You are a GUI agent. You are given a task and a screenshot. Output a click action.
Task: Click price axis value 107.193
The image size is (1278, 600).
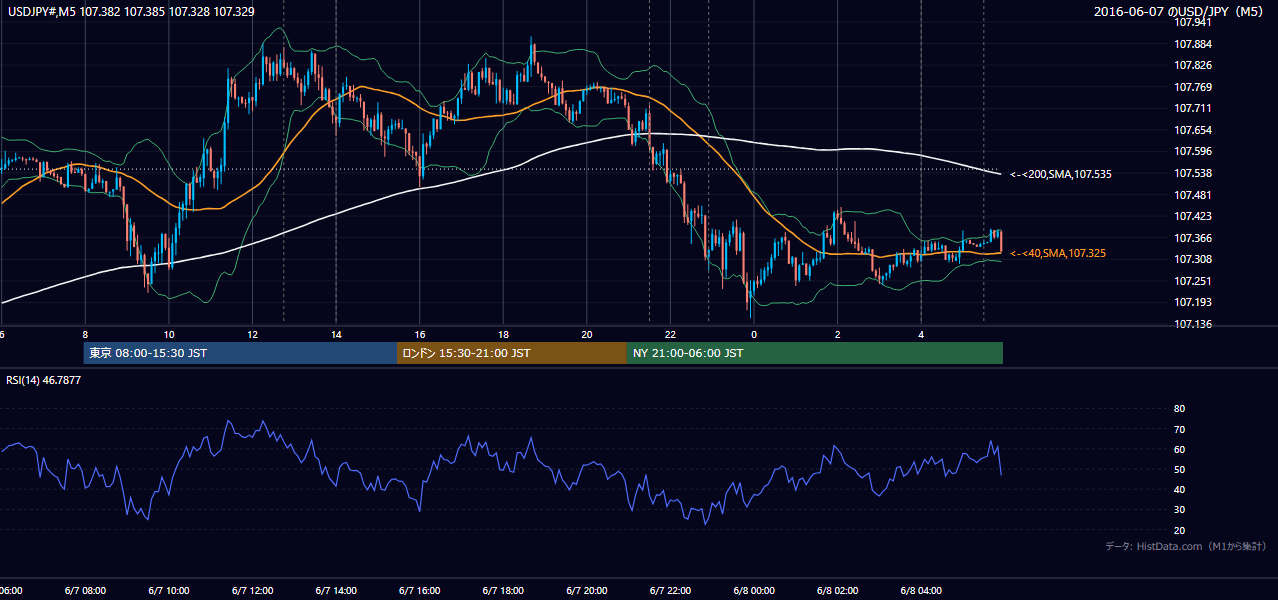coord(1192,302)
